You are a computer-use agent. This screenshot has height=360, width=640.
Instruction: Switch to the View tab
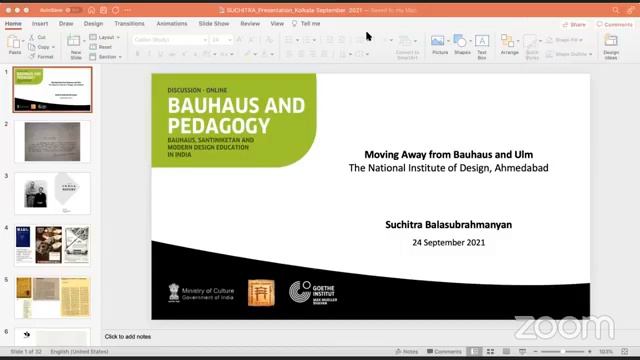277,24
